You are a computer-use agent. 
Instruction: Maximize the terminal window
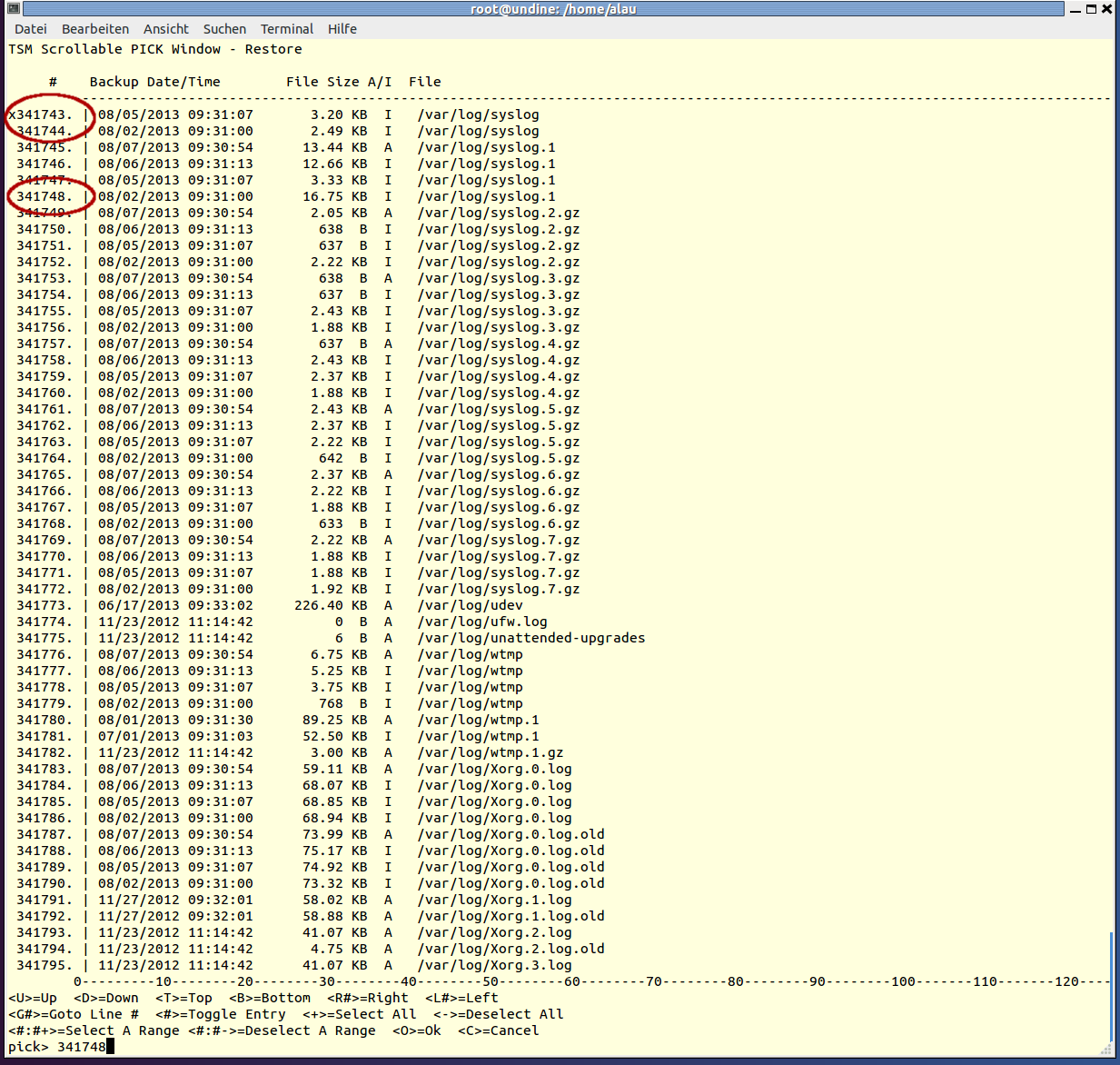pos(1091,9)
